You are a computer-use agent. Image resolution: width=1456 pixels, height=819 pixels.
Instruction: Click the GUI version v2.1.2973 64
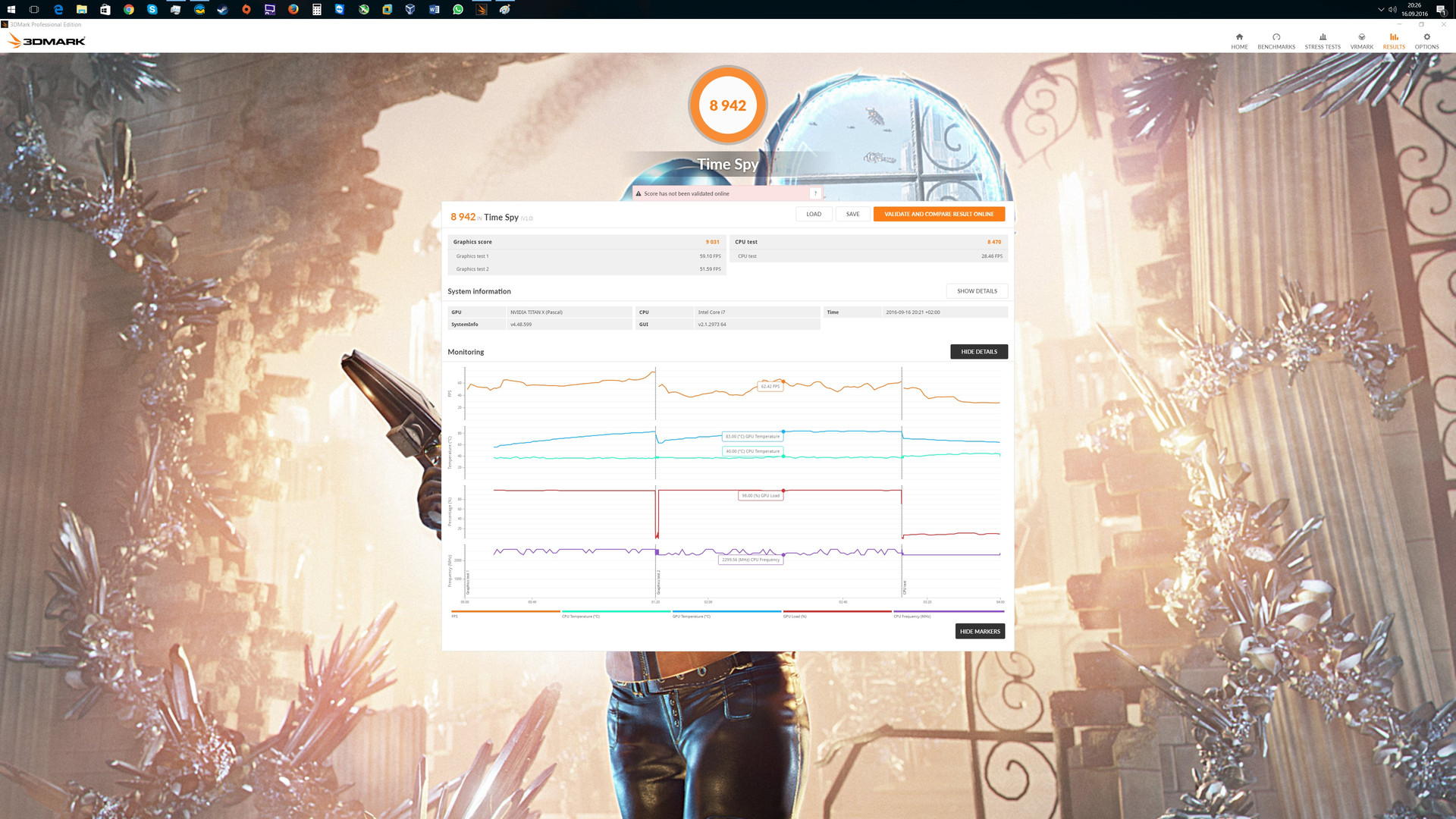[x=712, y=325]
